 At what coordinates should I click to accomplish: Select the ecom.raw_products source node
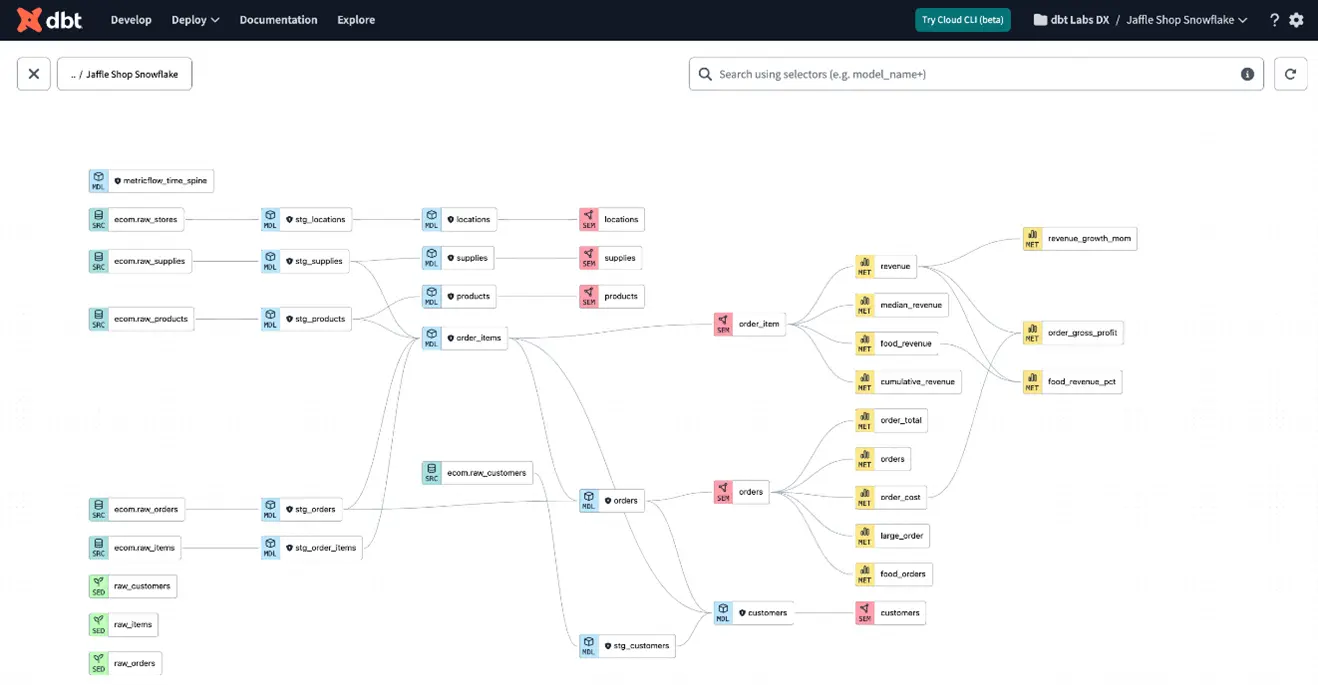pyautogui.click(x=141, y=319)
